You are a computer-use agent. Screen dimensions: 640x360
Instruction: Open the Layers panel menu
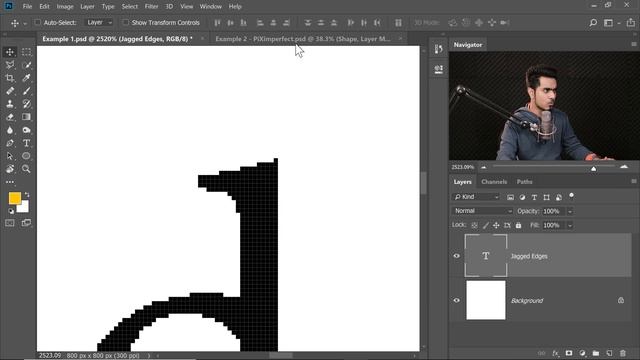634,181
